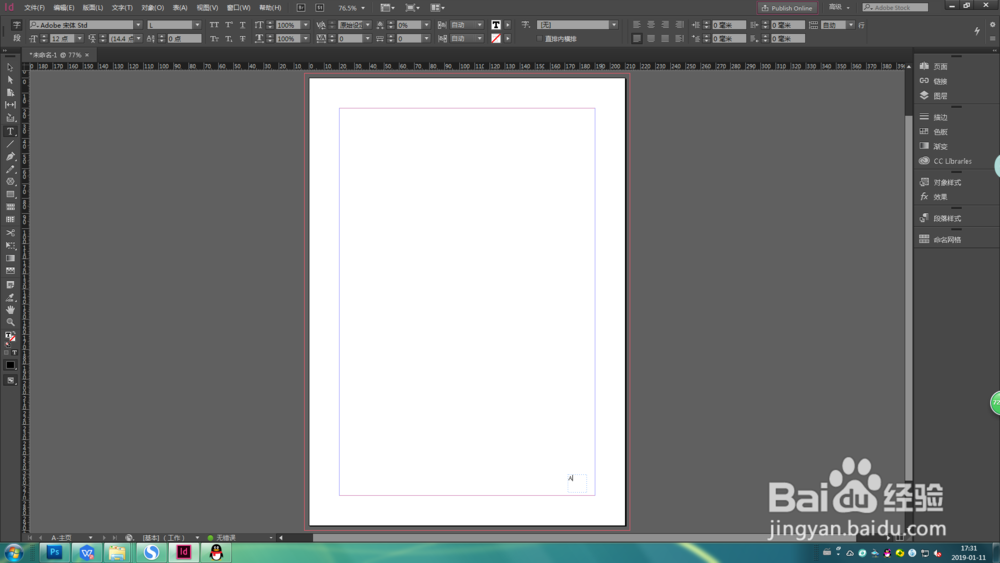
Task: Select the Zoom tool
Action: [x=10, y=323]
